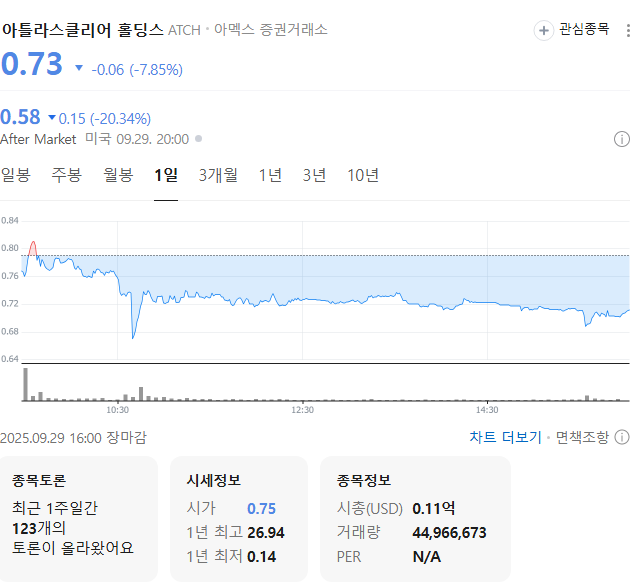Screen dimensions: 630x582
Task: Add stock to 관심종목 watchlist
Action: click(572, 30)
